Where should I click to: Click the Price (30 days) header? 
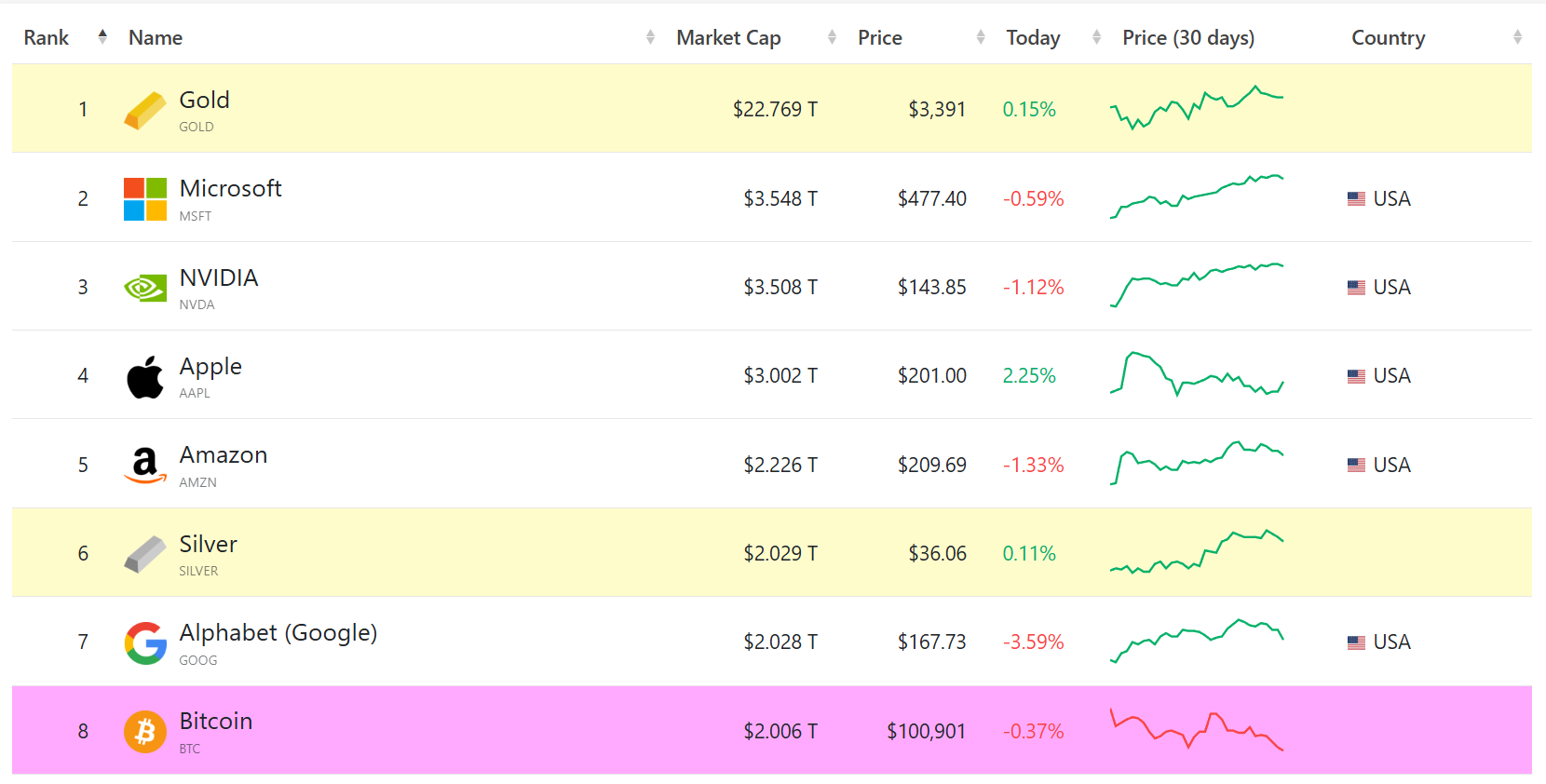click(x=1188, y=37)
